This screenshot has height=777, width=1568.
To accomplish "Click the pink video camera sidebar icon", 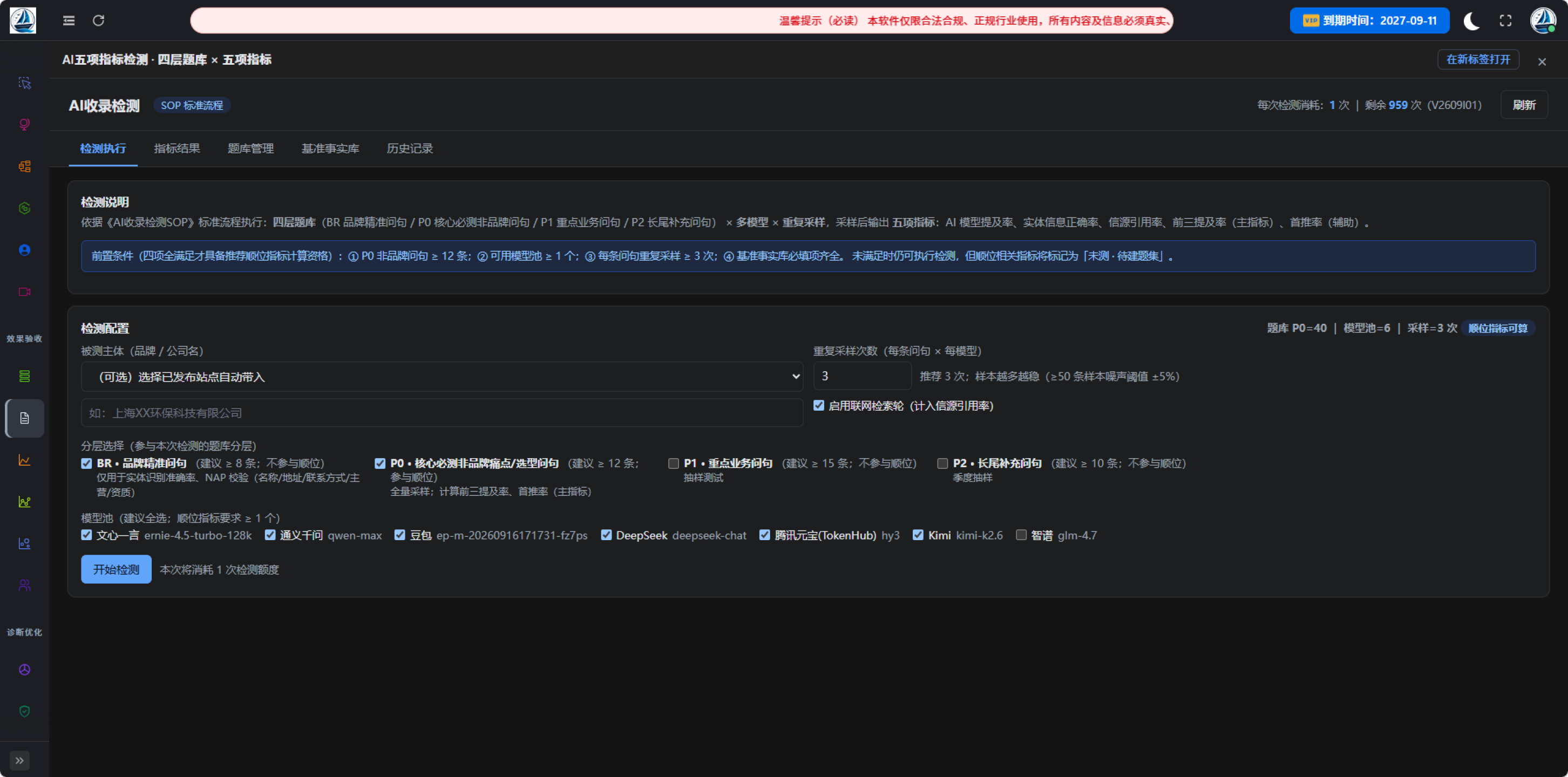I will (x=24, y=292).
